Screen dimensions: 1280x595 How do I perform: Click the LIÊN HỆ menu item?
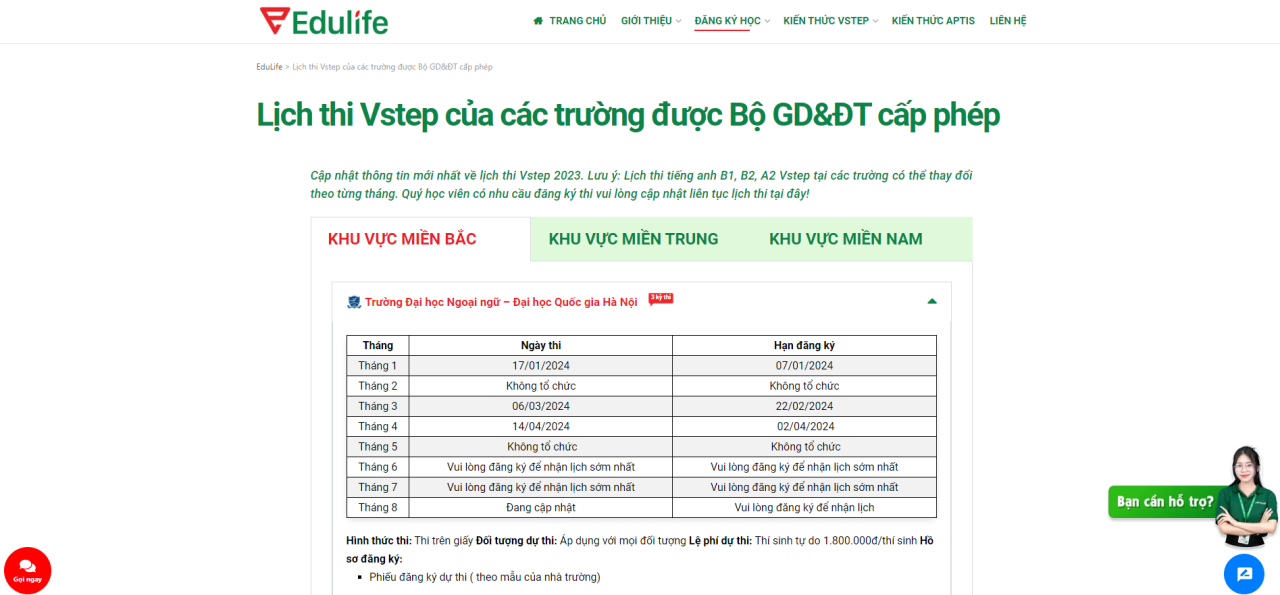coord(1008,20)
